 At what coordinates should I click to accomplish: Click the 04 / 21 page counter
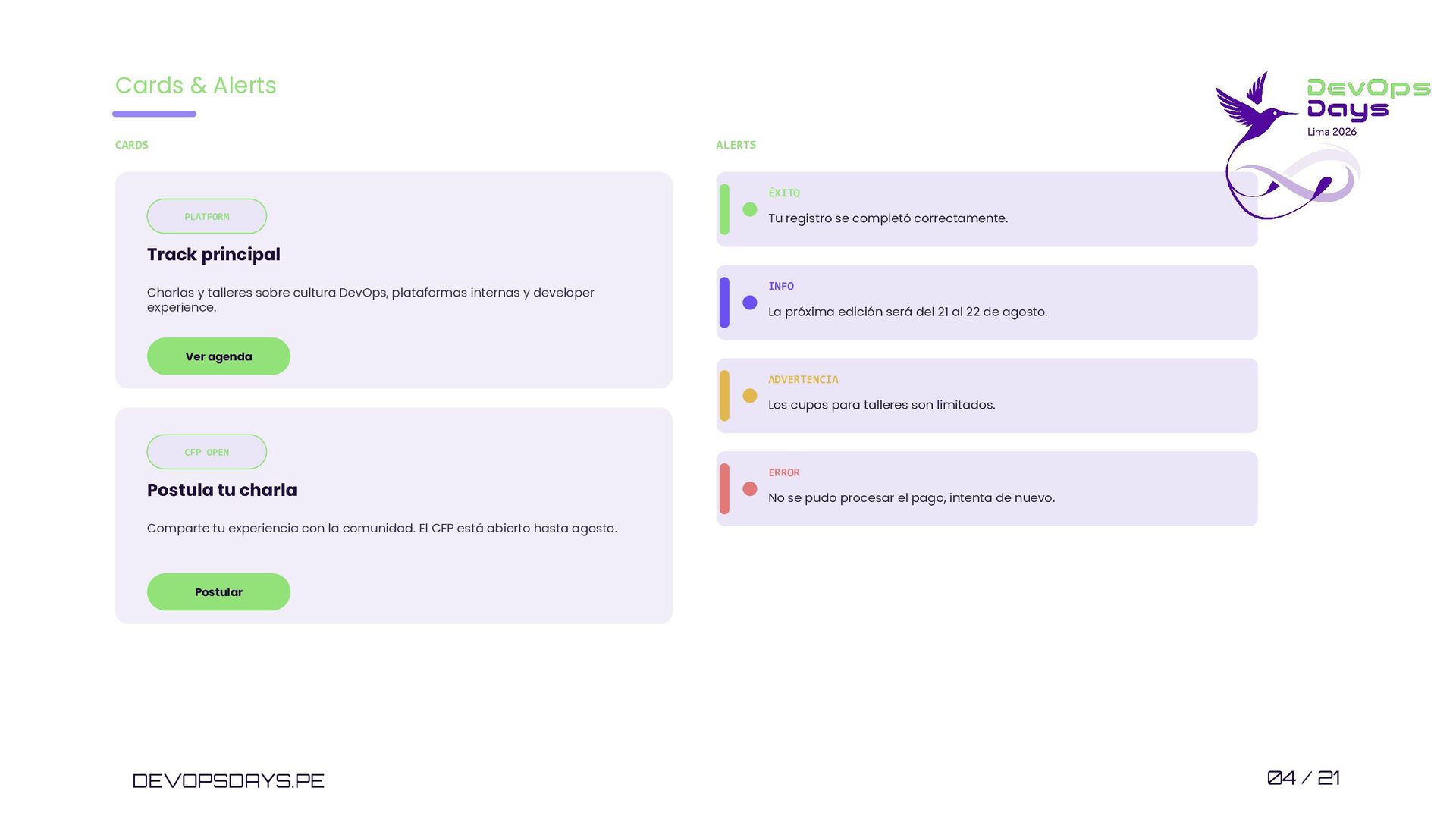pyautogui.click(x=1304, y=778)
